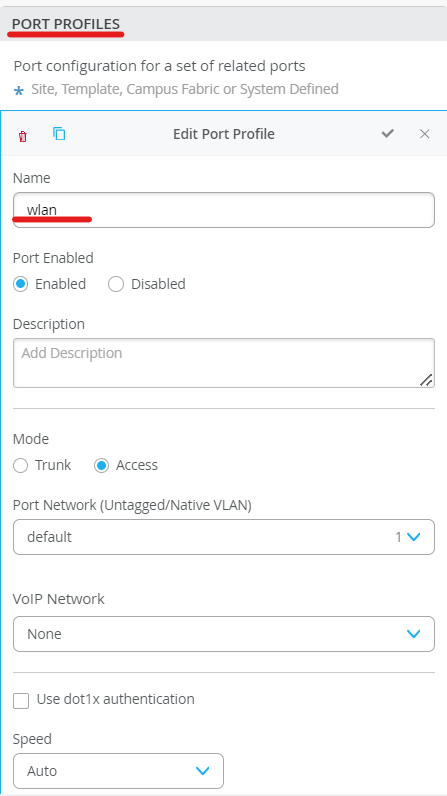Click the PORT PROFILES section header

click(66, 24)
